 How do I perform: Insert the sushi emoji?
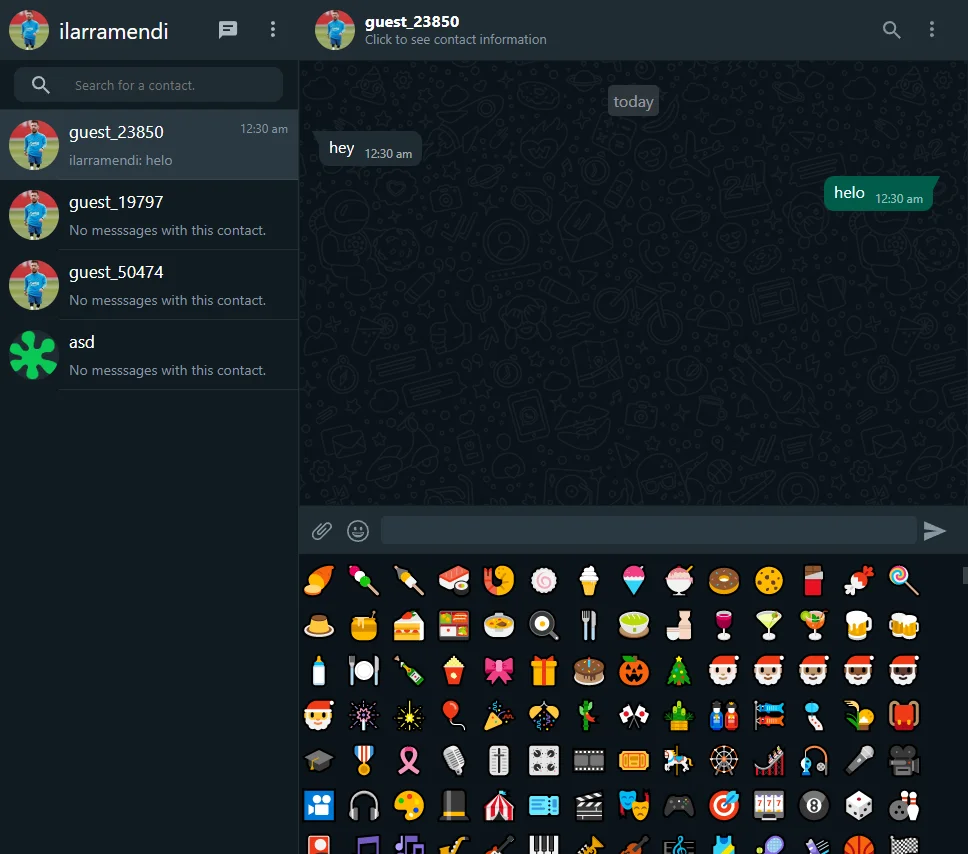[454, 580]
